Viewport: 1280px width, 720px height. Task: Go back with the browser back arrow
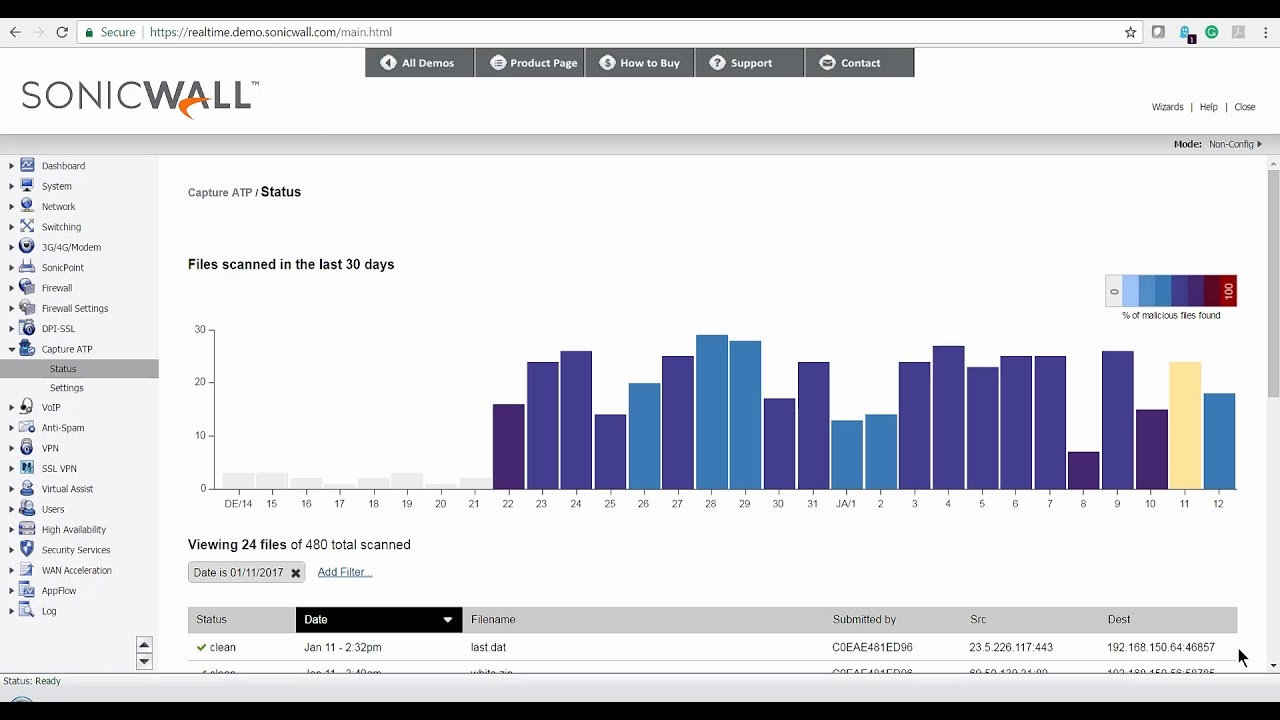tap(15, 32)
